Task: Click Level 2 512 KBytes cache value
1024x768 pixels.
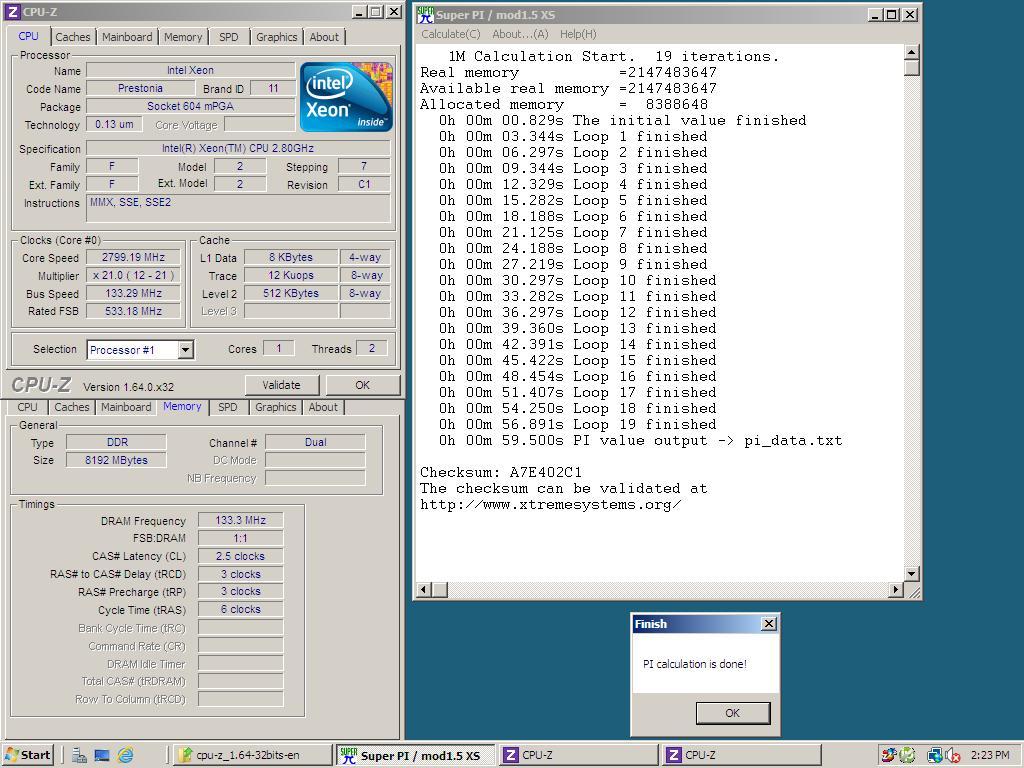Action: (291, 294)
